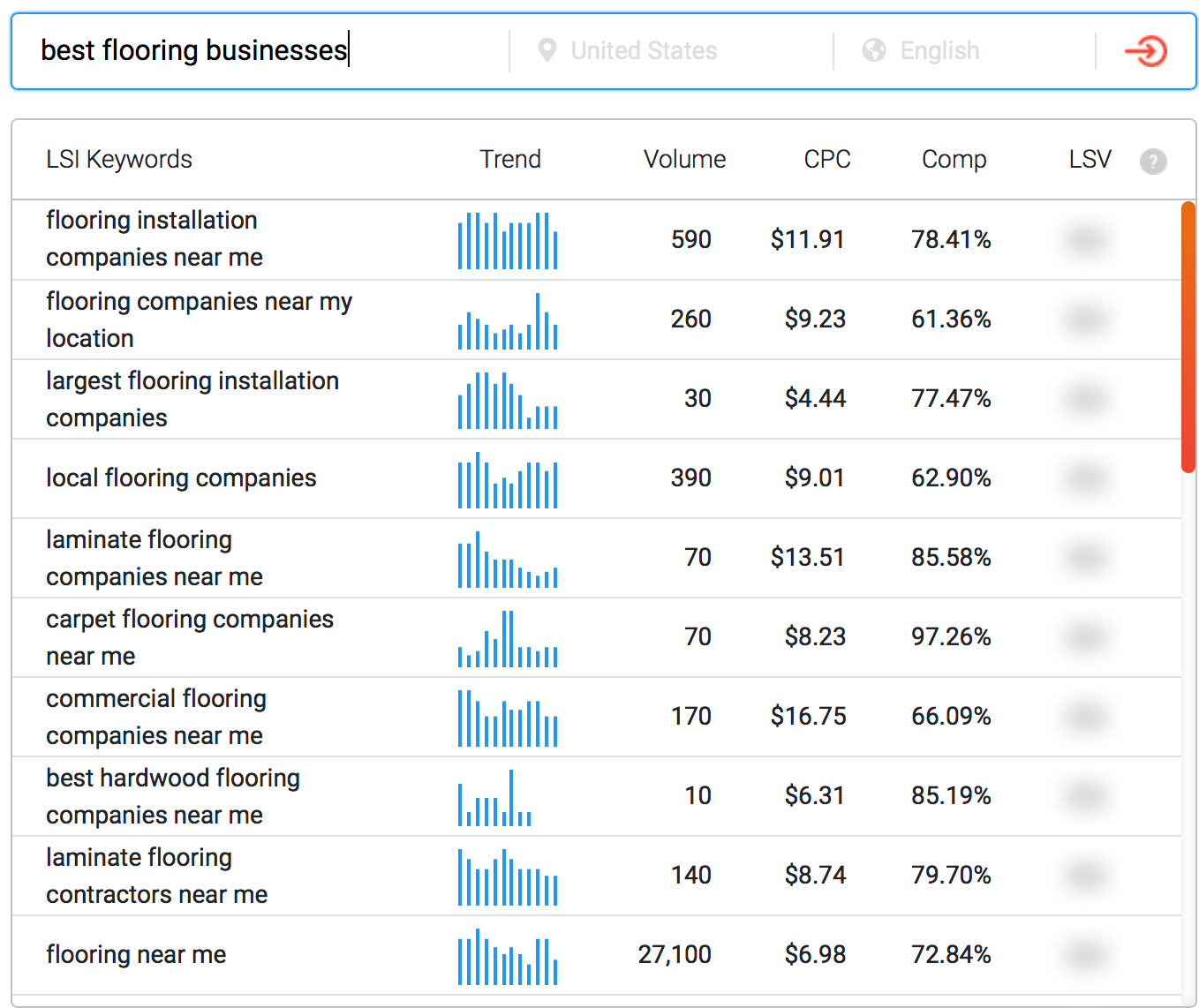Click trend chart for carpet flooring companies near me
The image size is (1199, 1008).
(508, 638)
